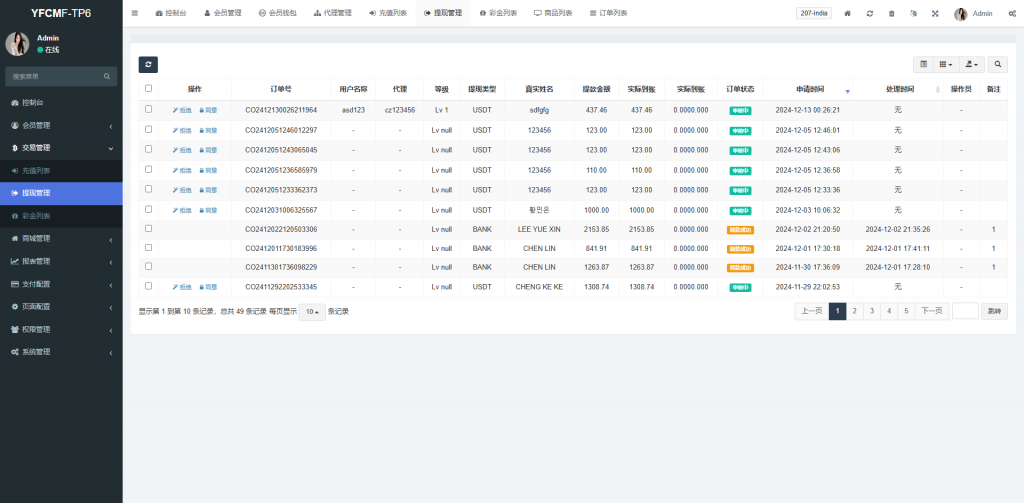1024x503 pixels.
Task: Click 拒绝 for the asd123 withdrawal
Action: click(x=182, y=110)
